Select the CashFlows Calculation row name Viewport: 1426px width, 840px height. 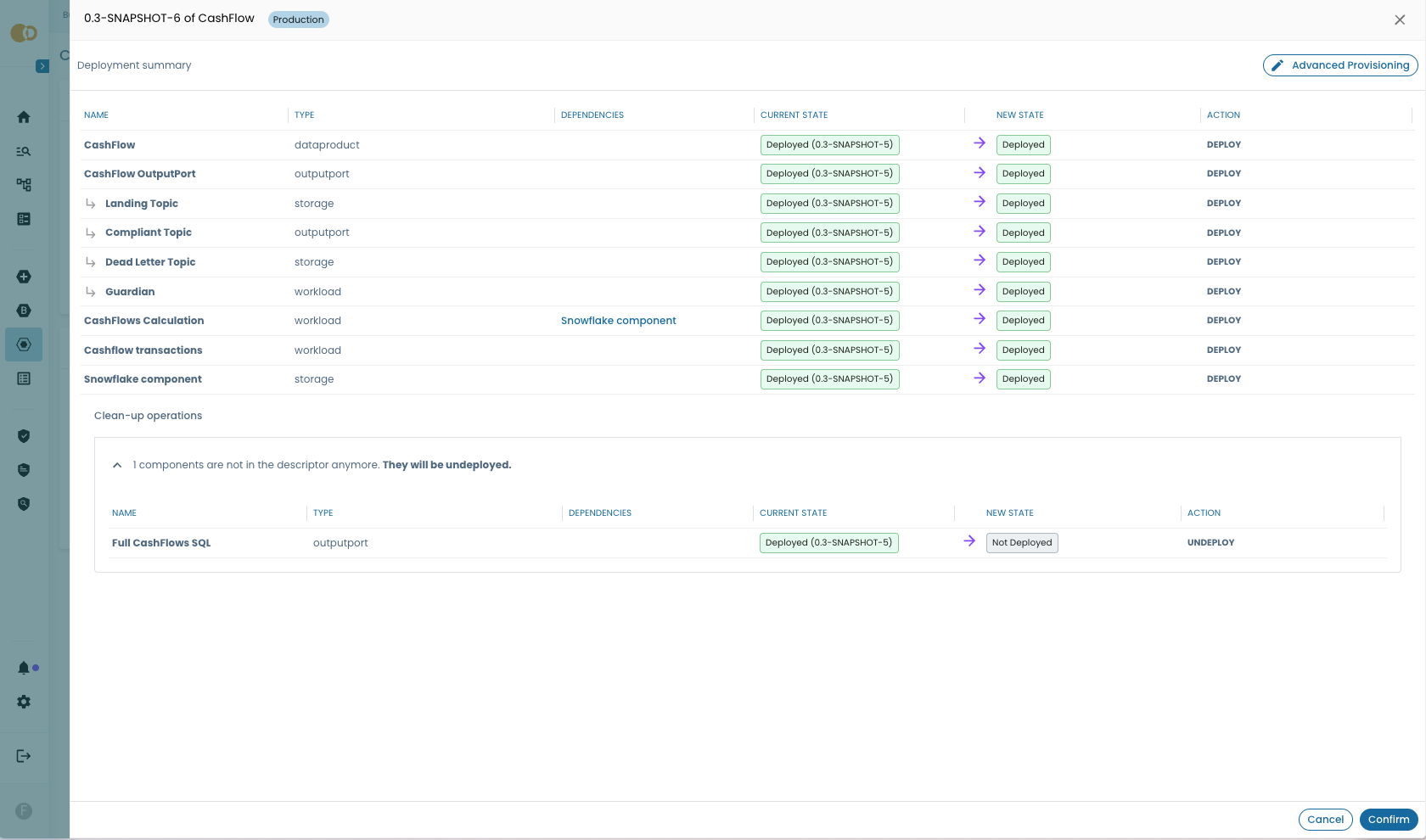coord(144,321)
